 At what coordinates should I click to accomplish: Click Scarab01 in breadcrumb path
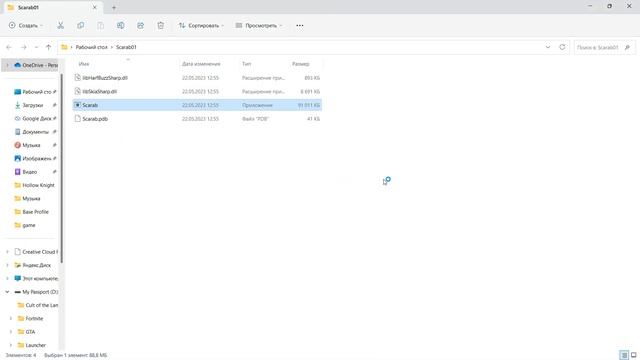tap(126, 47)
